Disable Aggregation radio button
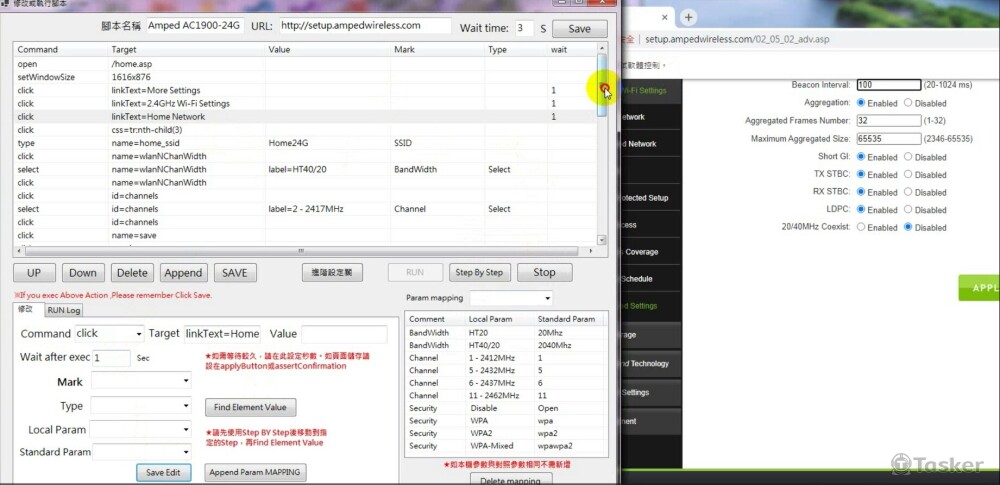Image resolution: width=1000 pixels, height=485 pixels. [908, 103]
